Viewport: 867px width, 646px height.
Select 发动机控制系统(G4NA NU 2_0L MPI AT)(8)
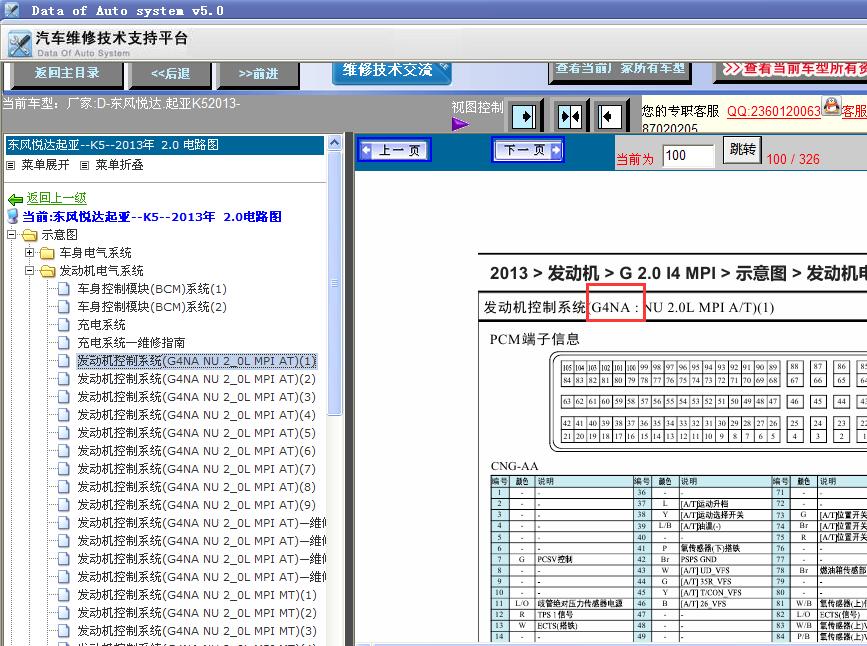tap(196, 487)
